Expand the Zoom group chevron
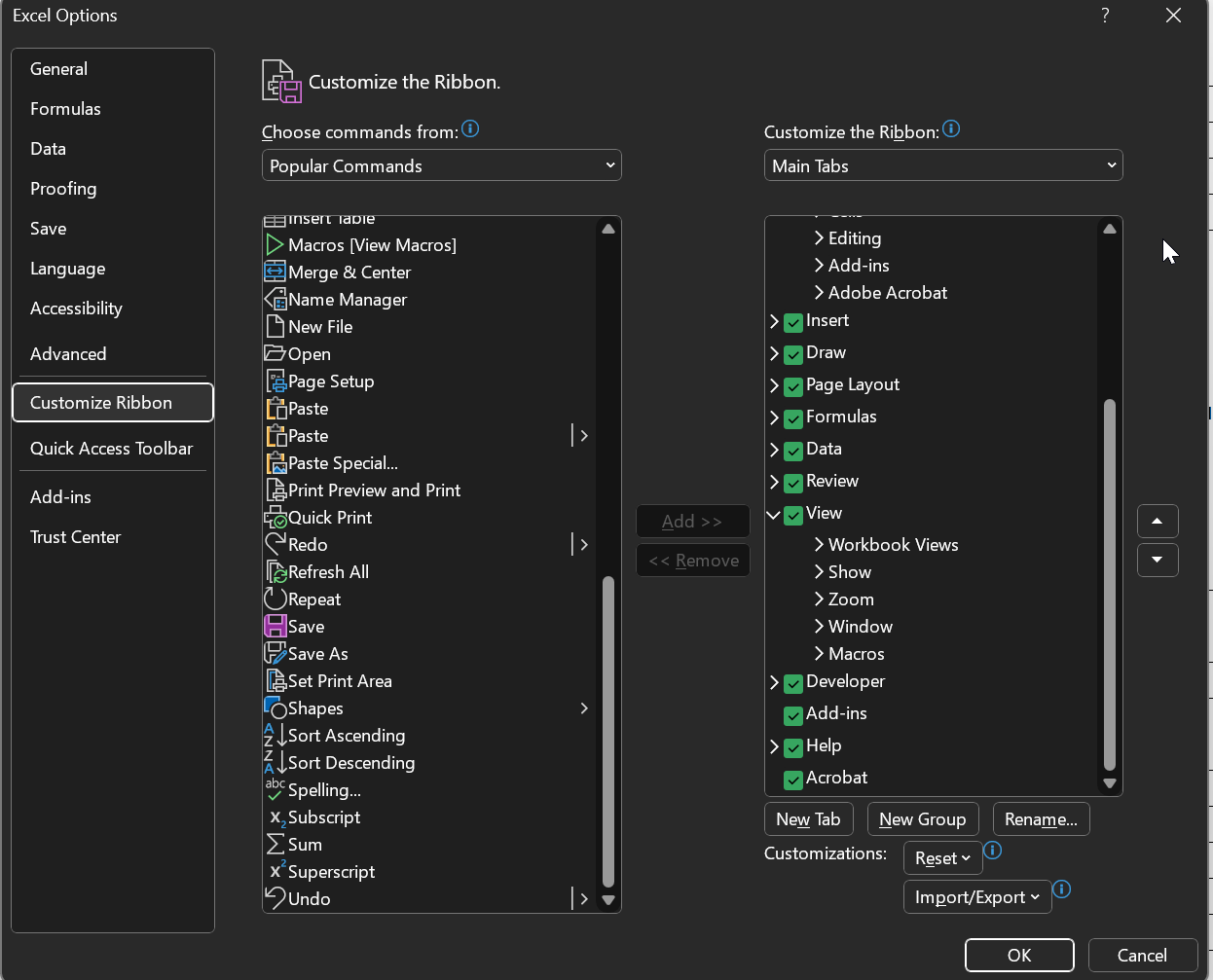The width and height of the screenshot is (1213, 980). tap(819, 599)
